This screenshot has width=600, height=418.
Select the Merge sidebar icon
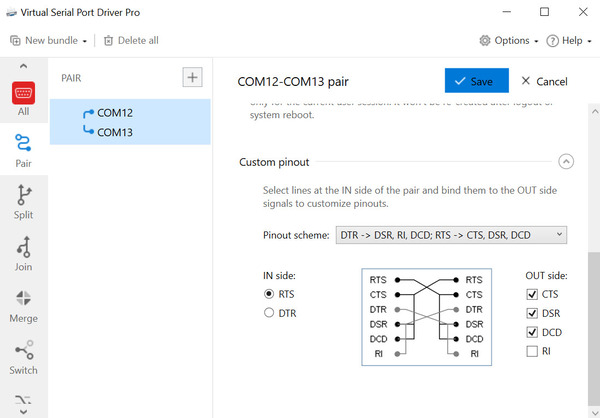[23, 298]
